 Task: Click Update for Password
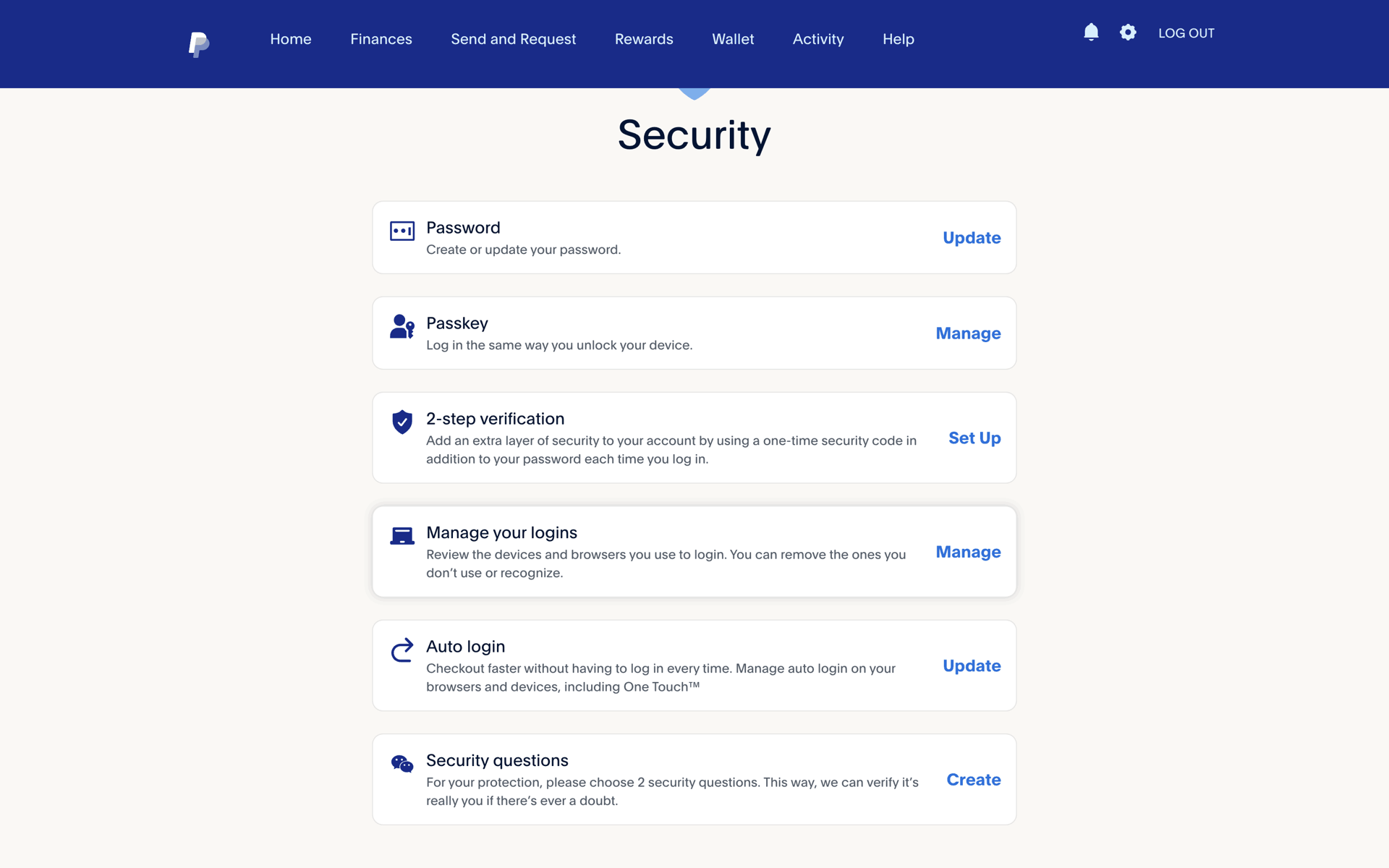point(972,238)
